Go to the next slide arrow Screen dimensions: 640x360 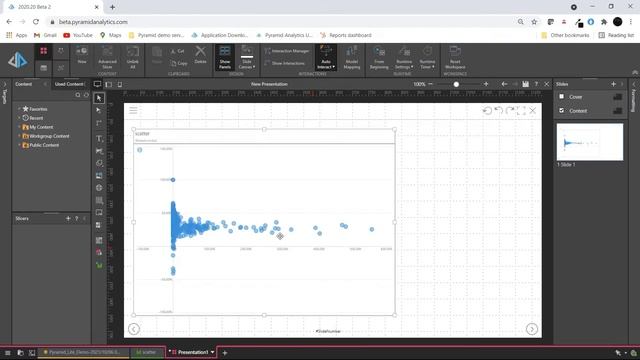[x=532, y=329]
